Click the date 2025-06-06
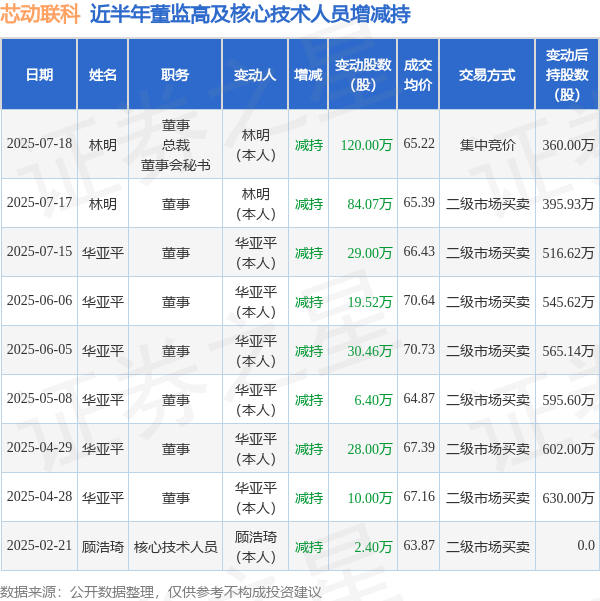The width and height of the screenshot is (600, 601). pyautogui.click(x=39, y=301)
